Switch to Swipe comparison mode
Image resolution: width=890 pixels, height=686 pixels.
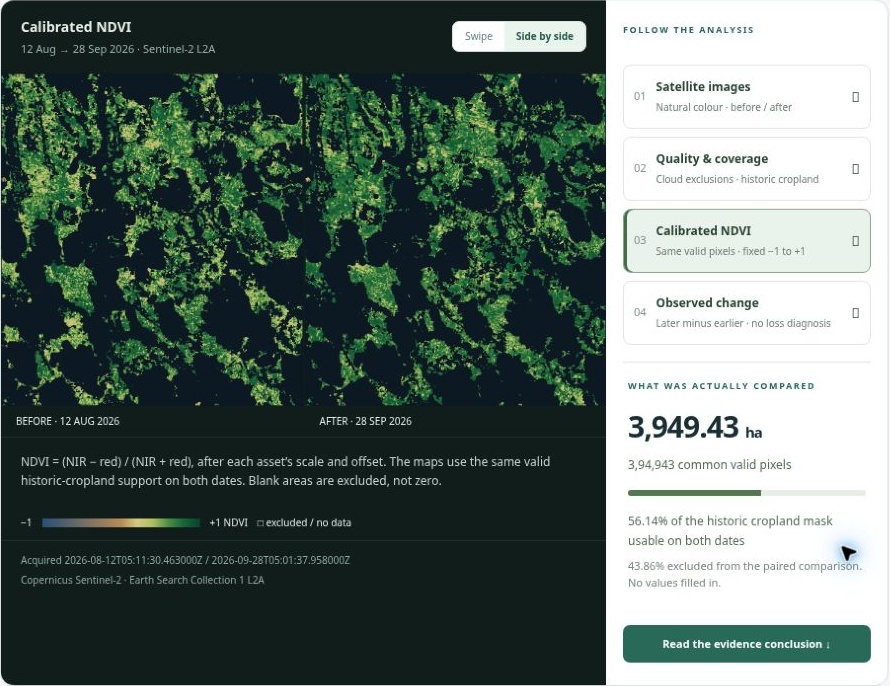pyautogui.click(x=478, y=36)
